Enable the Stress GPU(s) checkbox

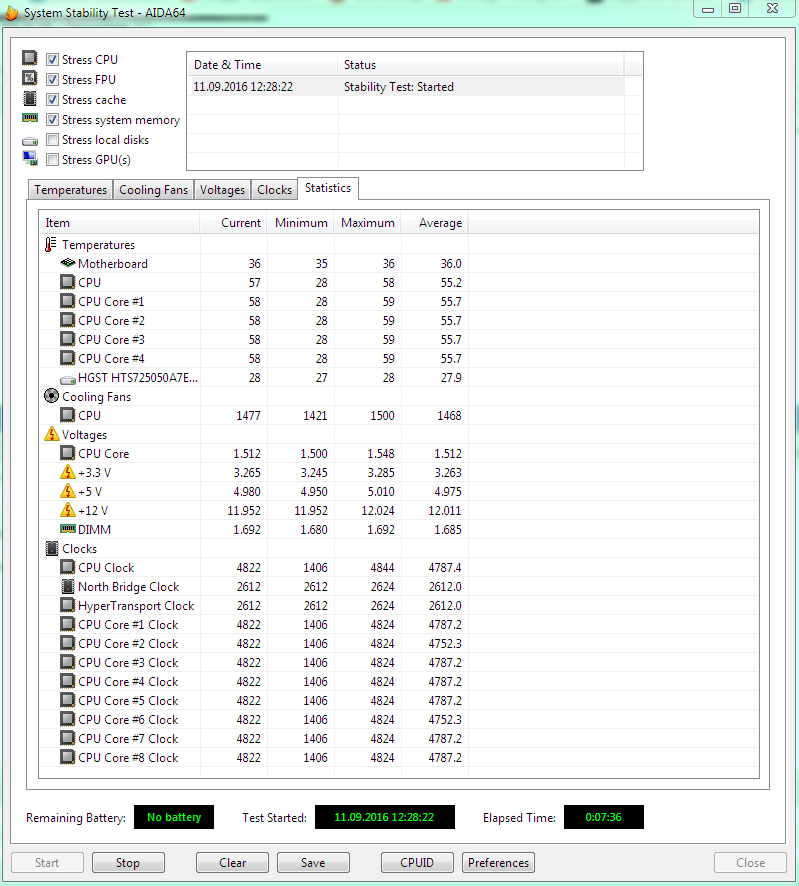tap(53, 159)
